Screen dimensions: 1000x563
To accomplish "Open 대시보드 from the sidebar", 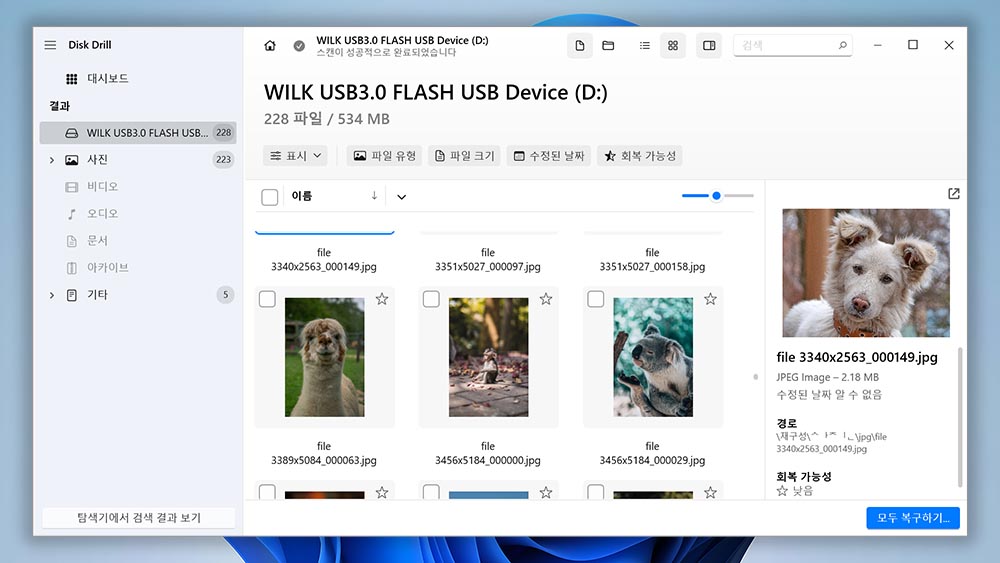I will 138,78.
